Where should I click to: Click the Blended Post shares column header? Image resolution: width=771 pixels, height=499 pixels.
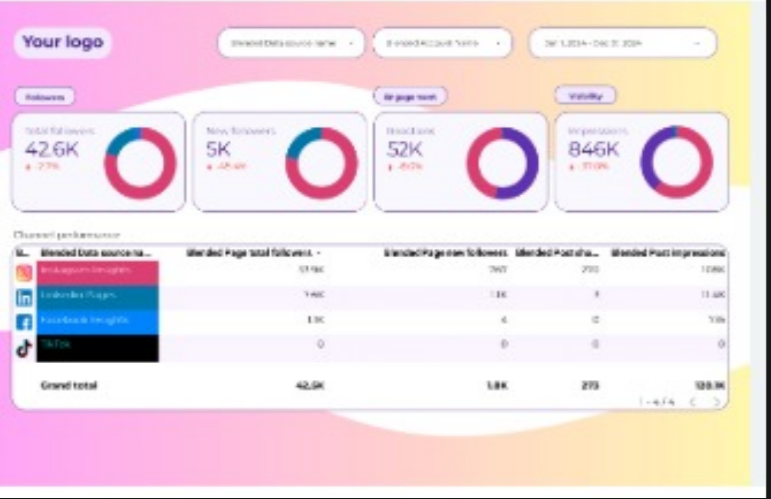click(x=557, y=253)
